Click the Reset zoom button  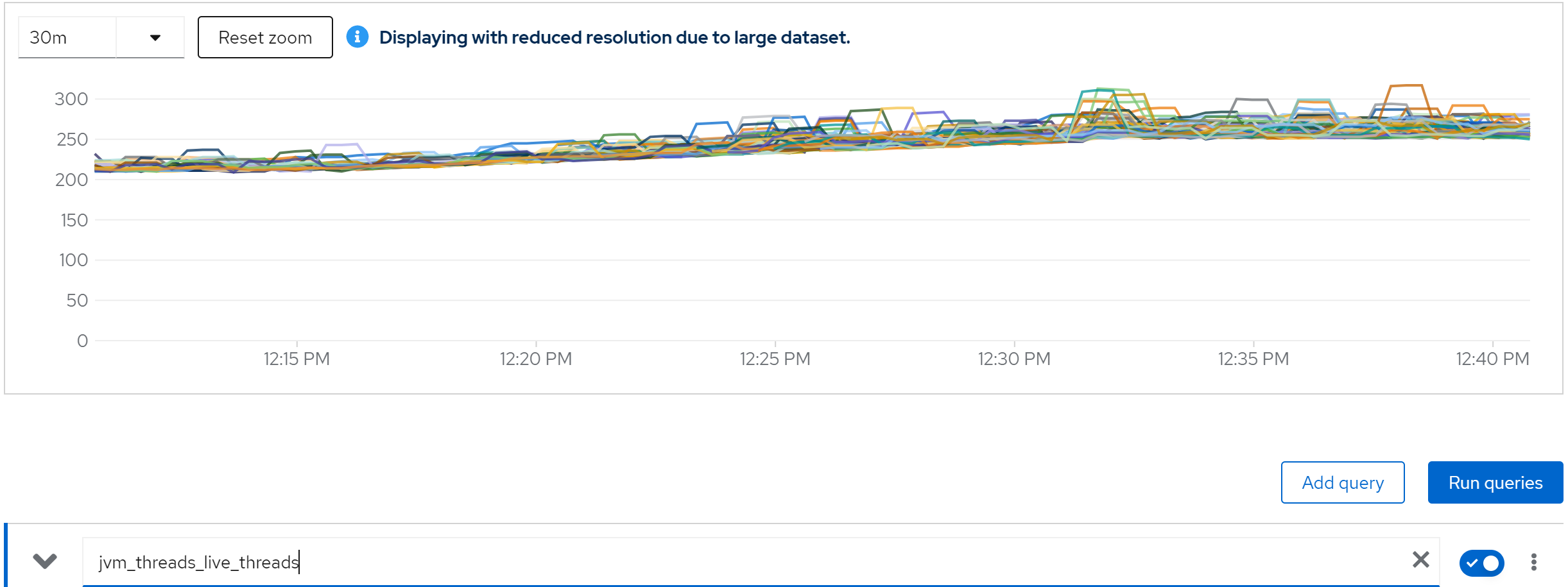pos(265,38)
